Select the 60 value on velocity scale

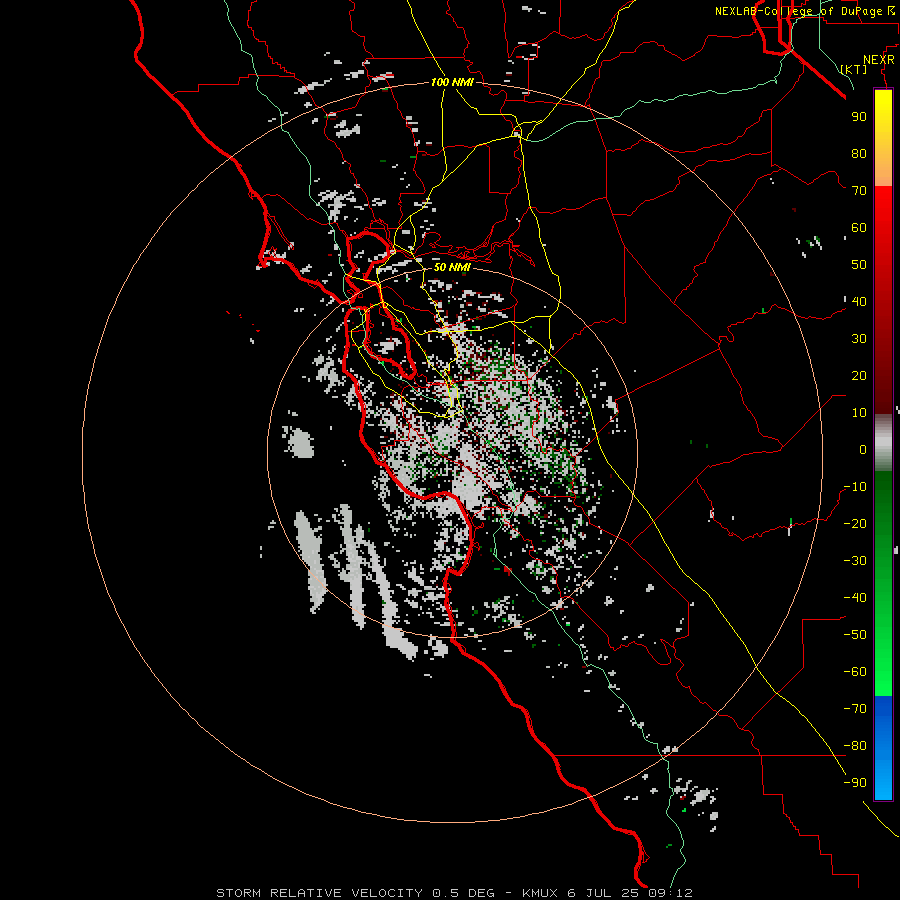859,228
